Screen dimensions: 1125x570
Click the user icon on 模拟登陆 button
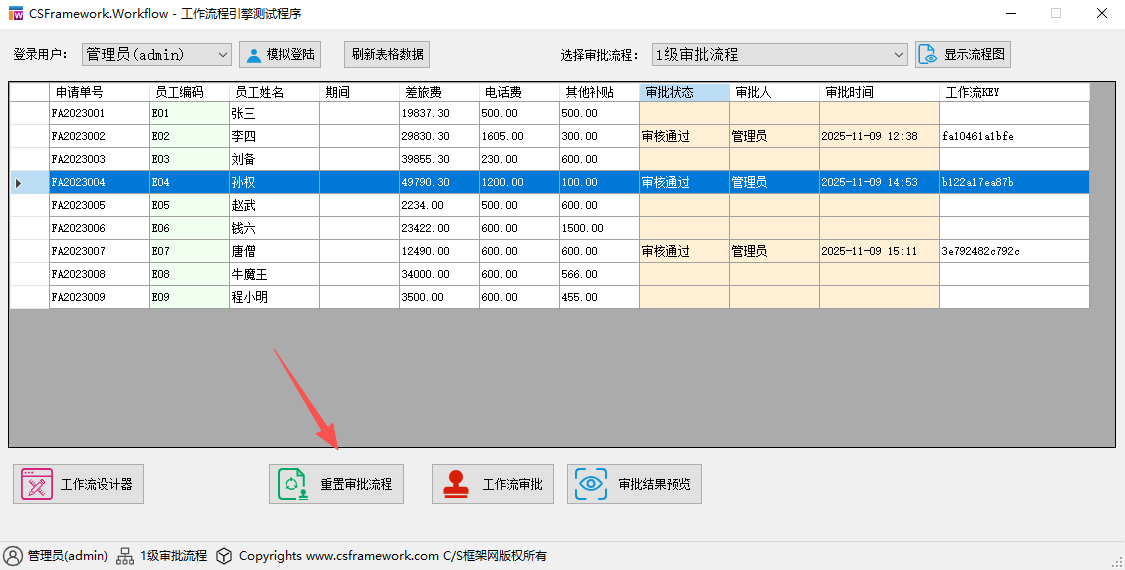253,55
